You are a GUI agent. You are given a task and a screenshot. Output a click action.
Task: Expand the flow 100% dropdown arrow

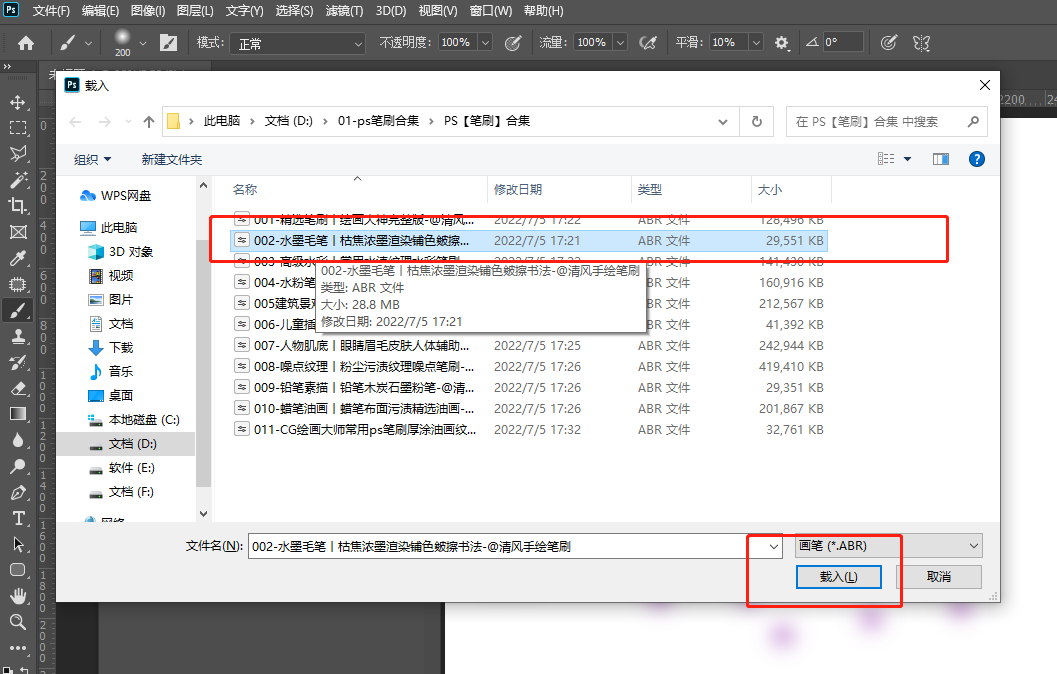point(621,42)
